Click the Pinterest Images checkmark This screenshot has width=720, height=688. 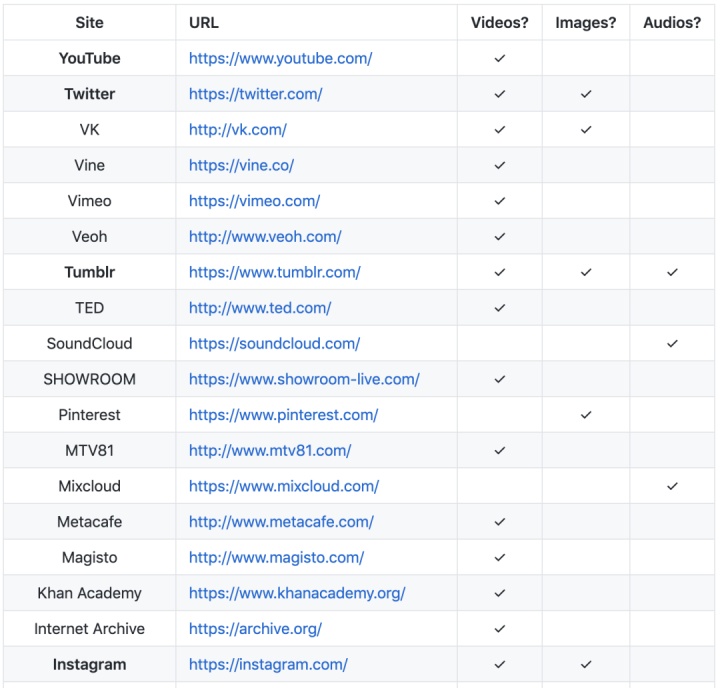(x=586, y=415)
